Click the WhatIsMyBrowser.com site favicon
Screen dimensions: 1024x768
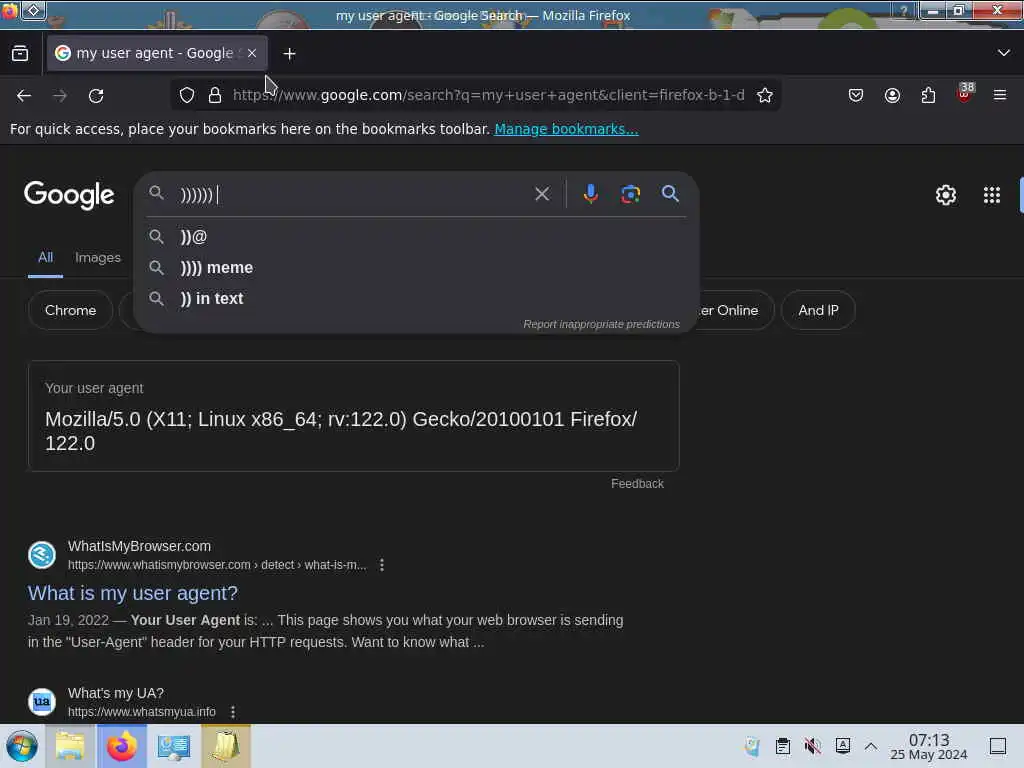(x=42, y=555)
